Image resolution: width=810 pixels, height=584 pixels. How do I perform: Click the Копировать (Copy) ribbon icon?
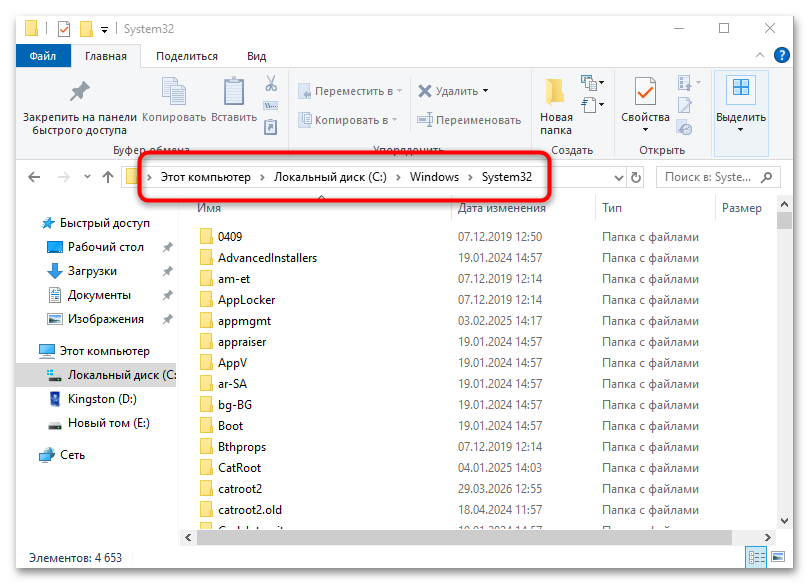(x=173, y=92)
